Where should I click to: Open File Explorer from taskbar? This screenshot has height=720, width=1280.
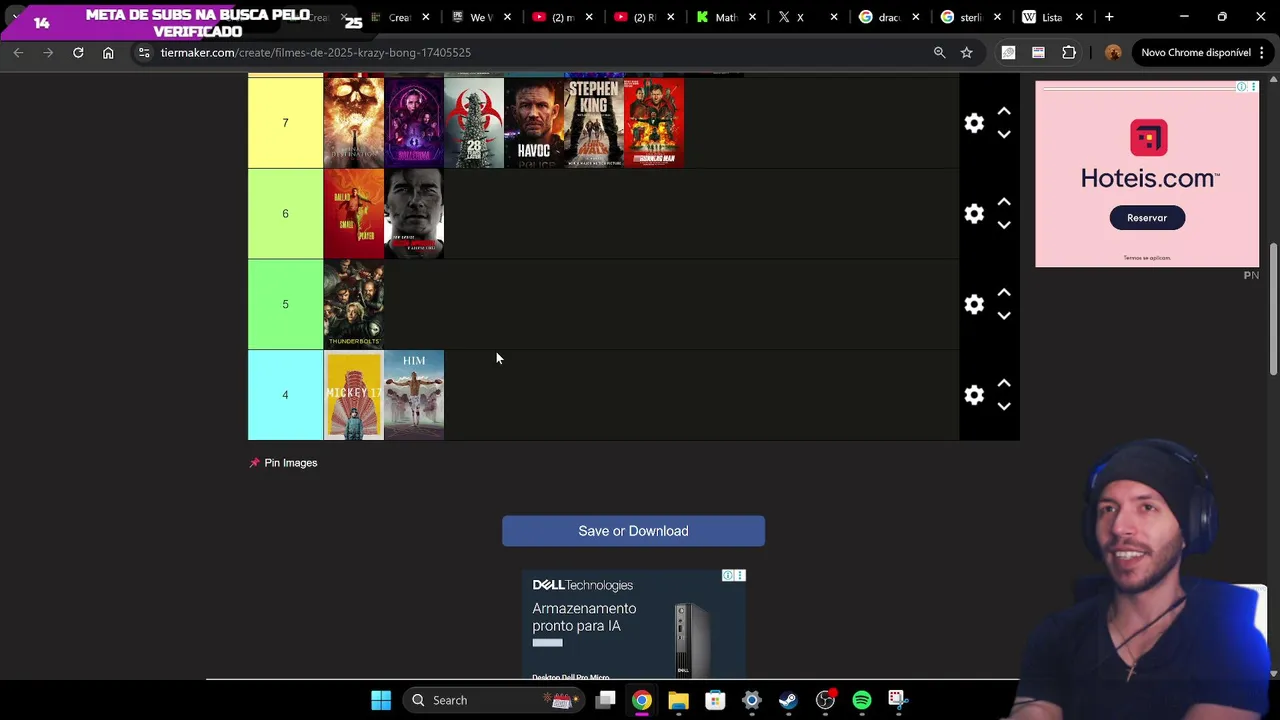[678, 700]
